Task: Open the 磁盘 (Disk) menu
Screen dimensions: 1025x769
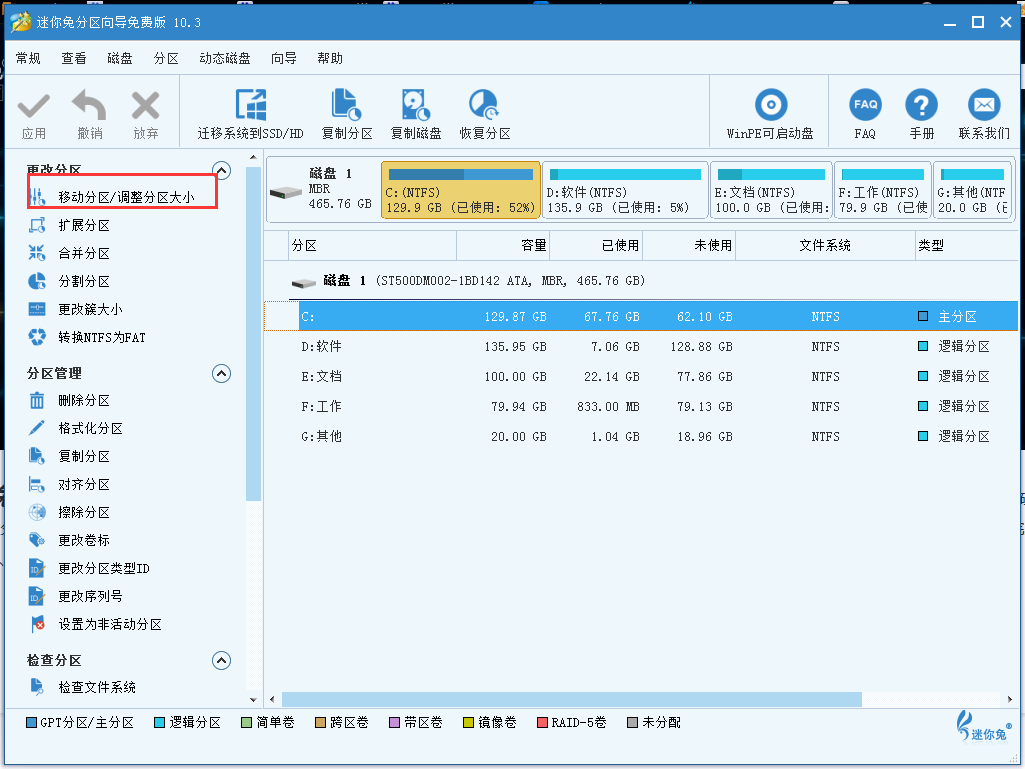Action: 120,58
